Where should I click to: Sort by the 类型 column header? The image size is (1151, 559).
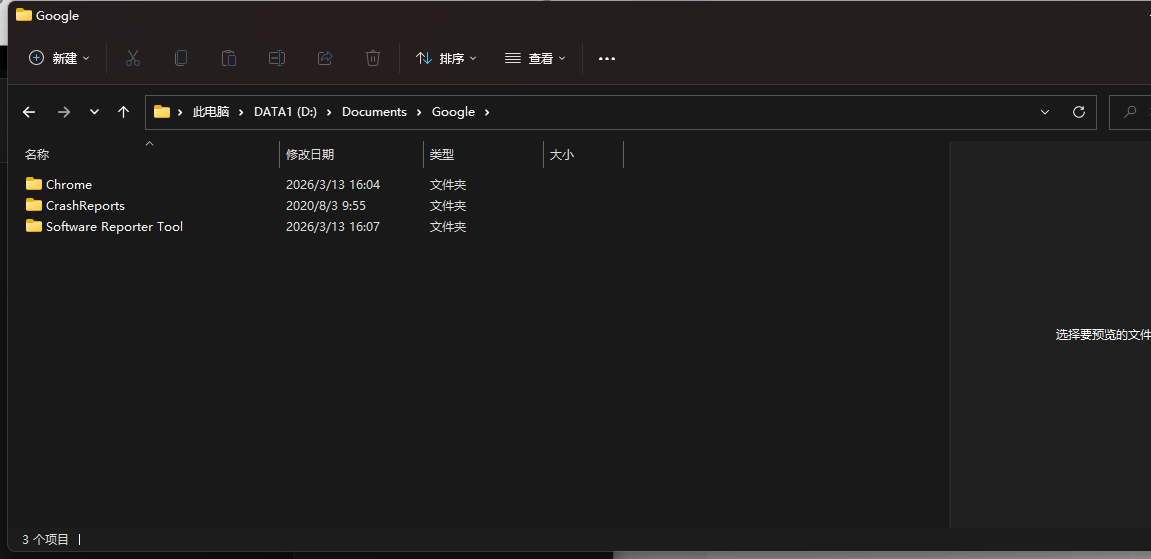[x=442, y=155]
